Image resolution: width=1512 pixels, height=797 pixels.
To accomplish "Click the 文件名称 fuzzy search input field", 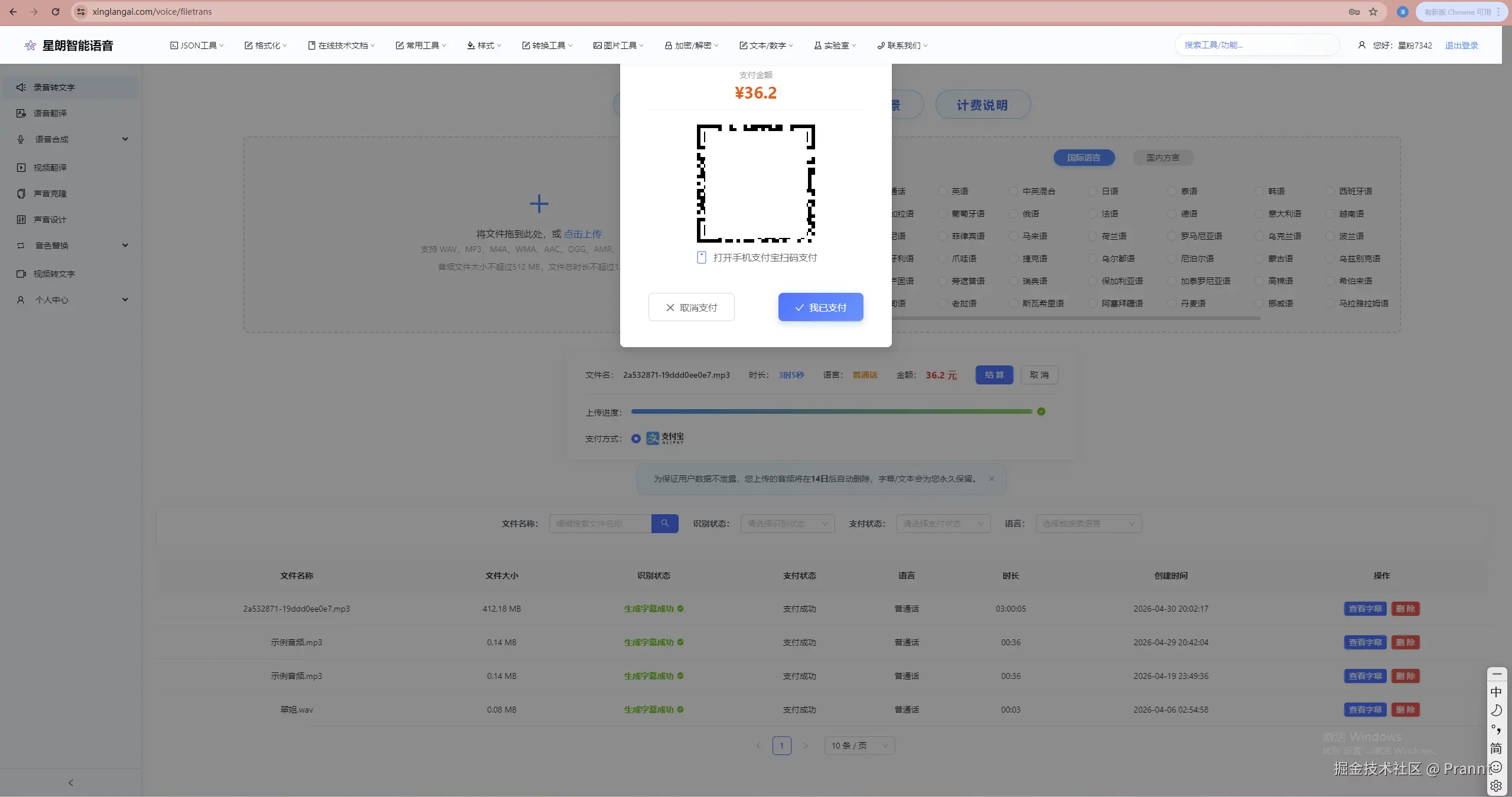I will (x=600, y=524).
